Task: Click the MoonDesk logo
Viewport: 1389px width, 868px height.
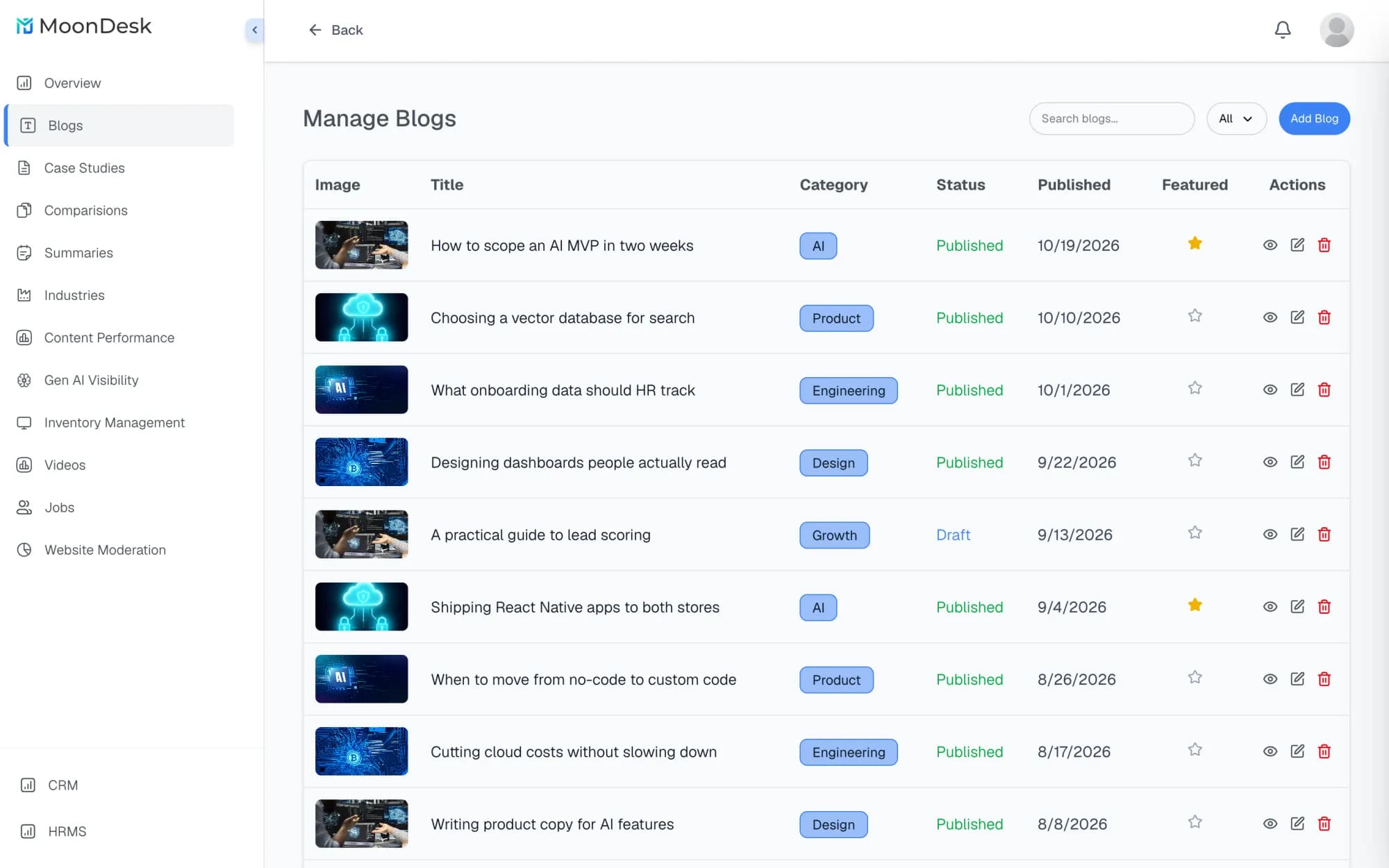Action: [x=84, y=26]
